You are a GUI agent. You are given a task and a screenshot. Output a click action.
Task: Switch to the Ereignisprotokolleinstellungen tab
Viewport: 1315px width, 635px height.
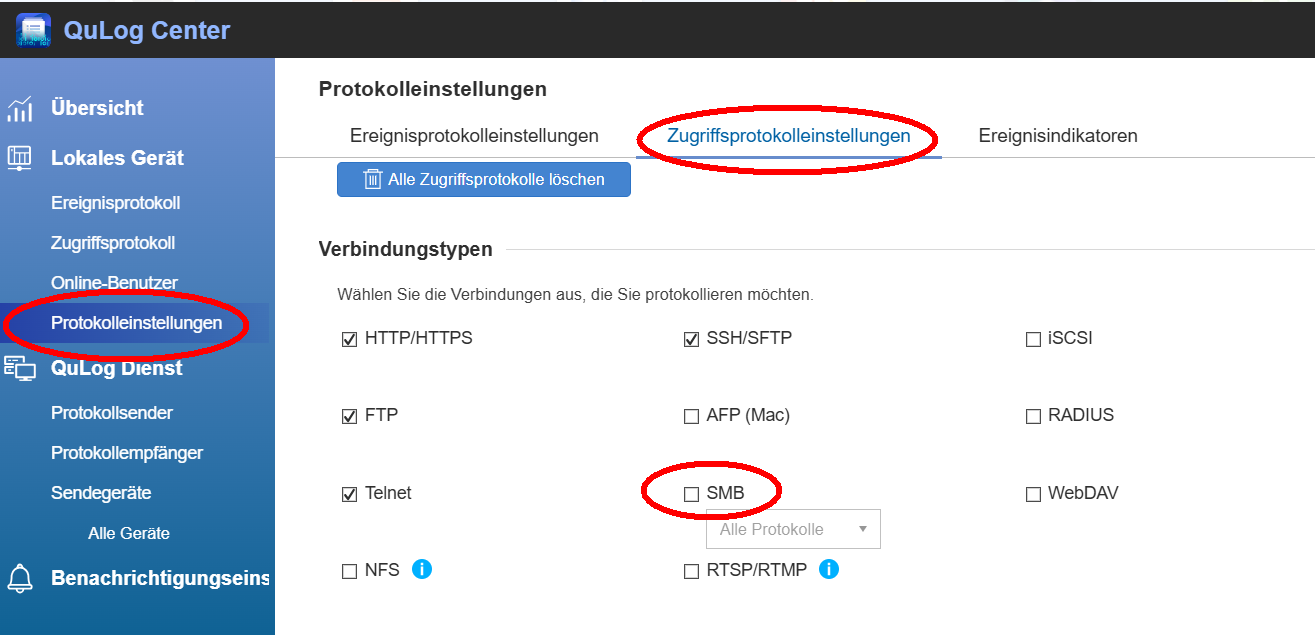474,136
